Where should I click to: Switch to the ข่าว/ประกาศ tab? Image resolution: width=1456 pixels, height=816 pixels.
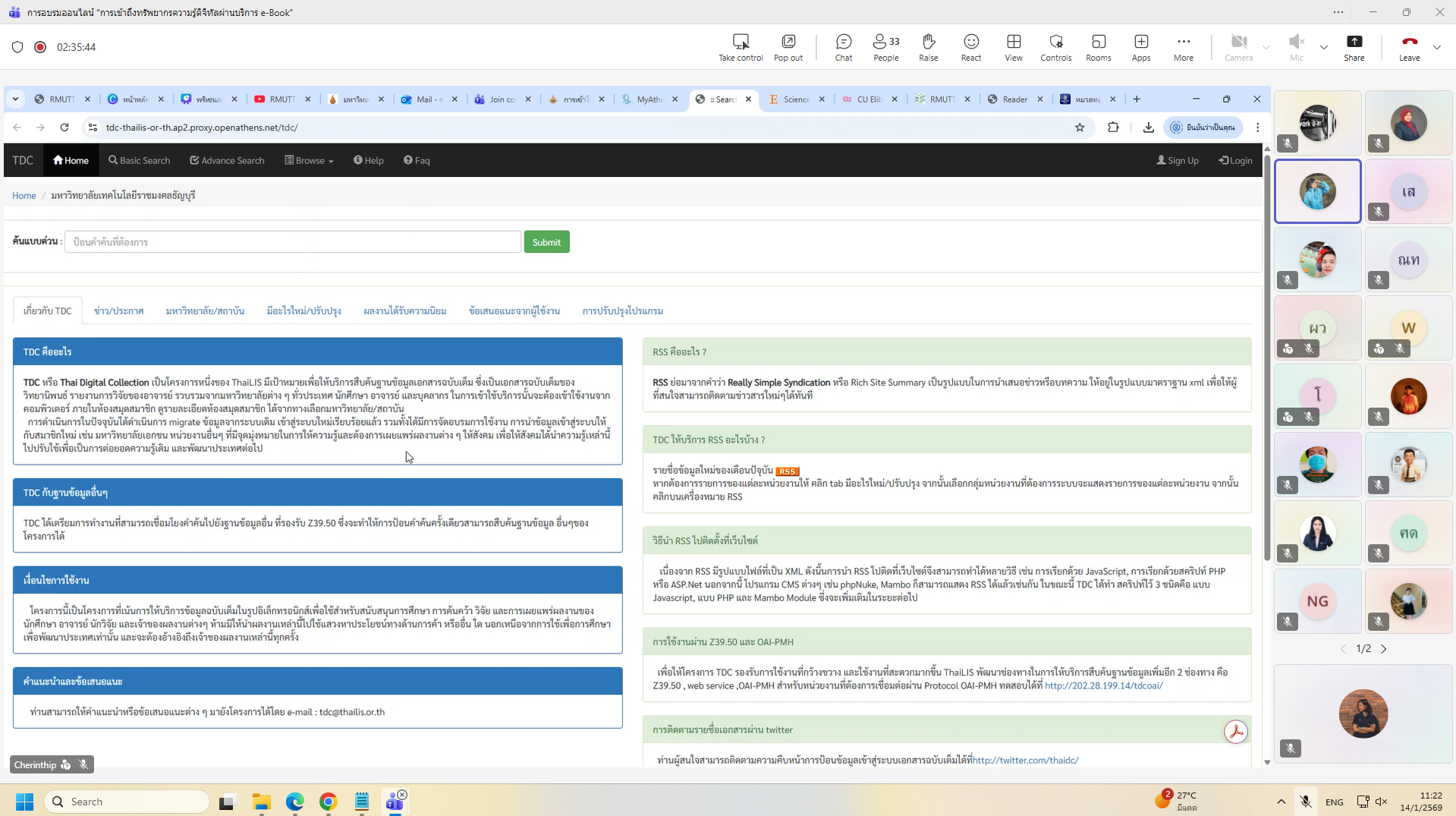click(x=118, y=311)
